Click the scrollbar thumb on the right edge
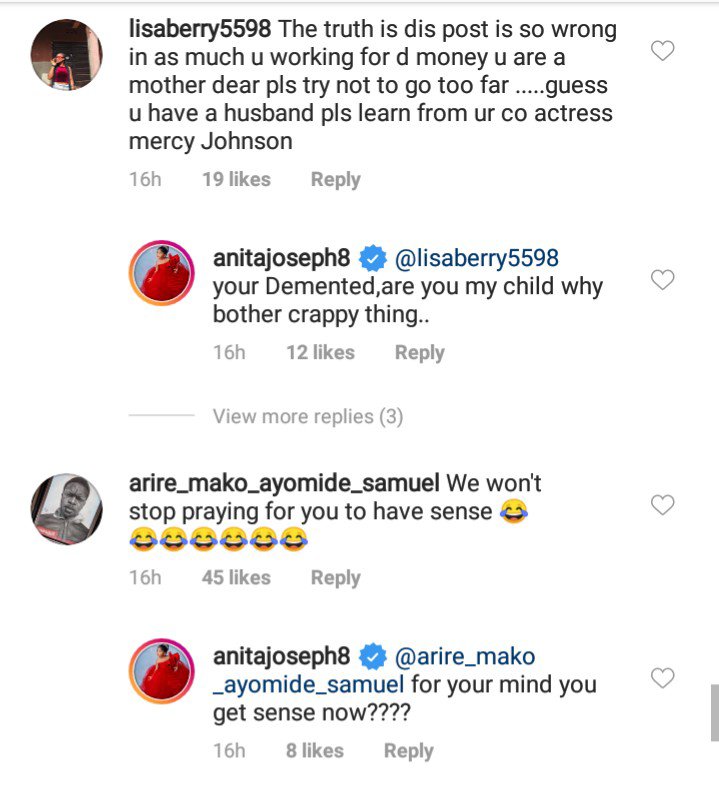719x799 pixels. (714, 712)
